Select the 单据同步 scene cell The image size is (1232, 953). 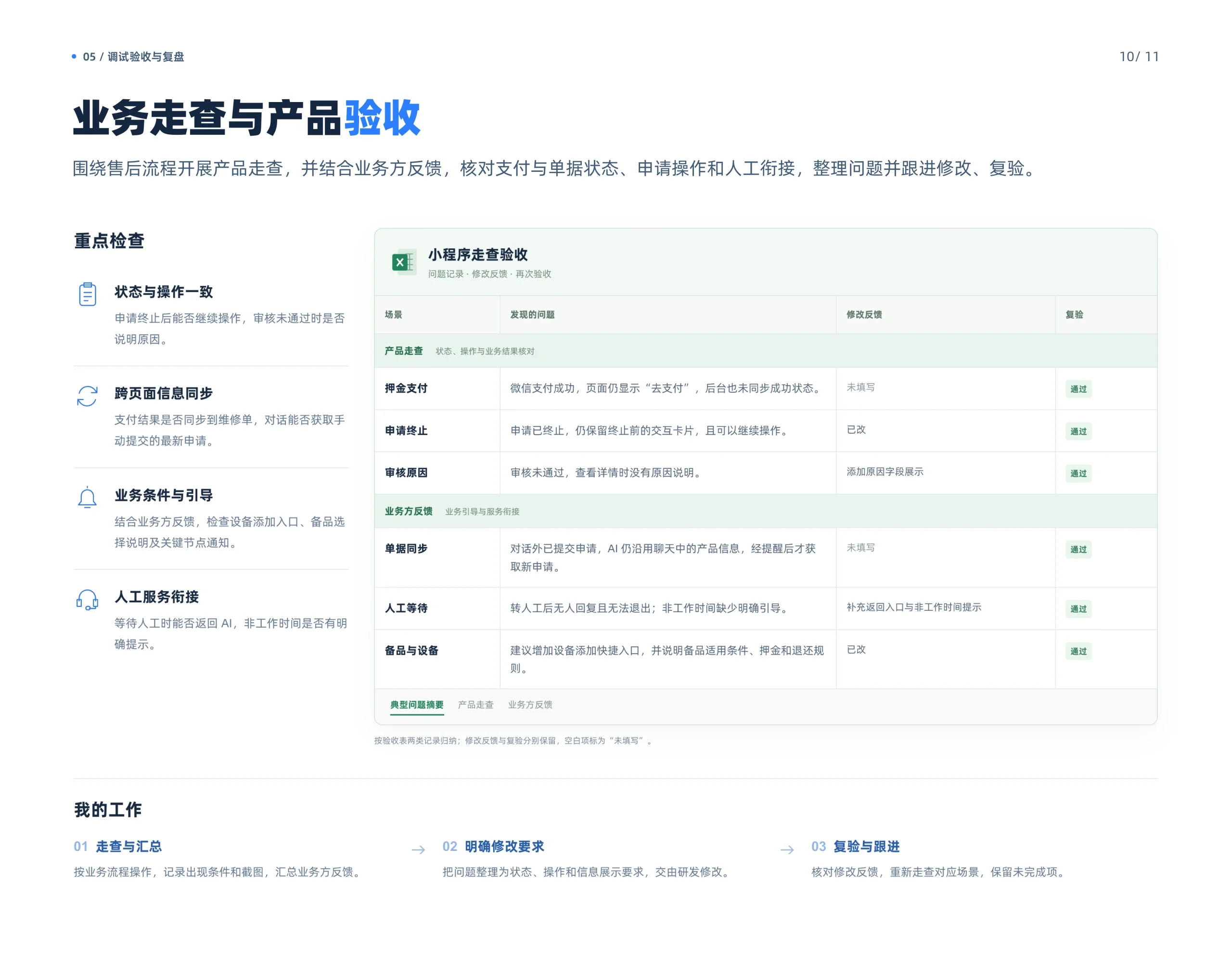[437, 557]
